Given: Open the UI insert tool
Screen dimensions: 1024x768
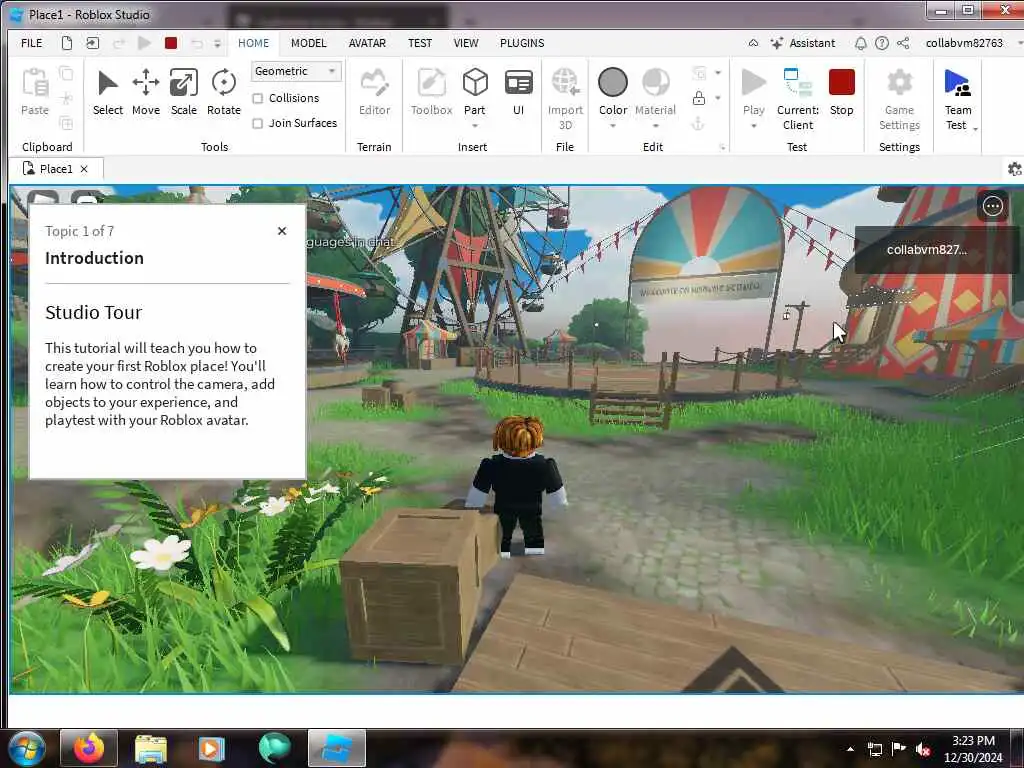Looking at the screenshot, I should tap(519, 92).
